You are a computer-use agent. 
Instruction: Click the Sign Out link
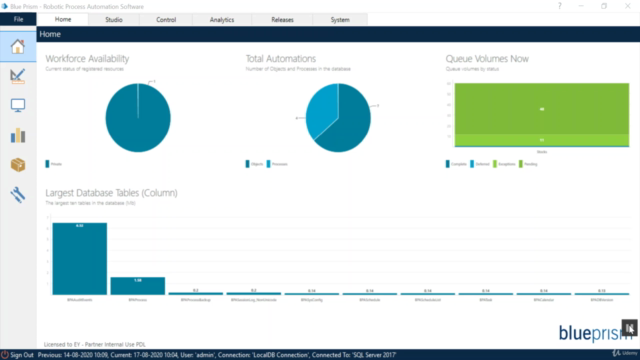[22, 355]
